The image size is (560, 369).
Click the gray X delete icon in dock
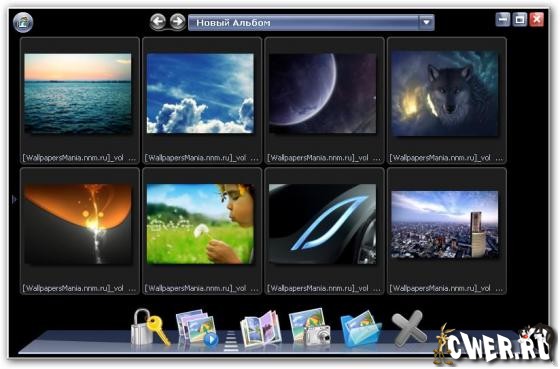pos(409,328)
